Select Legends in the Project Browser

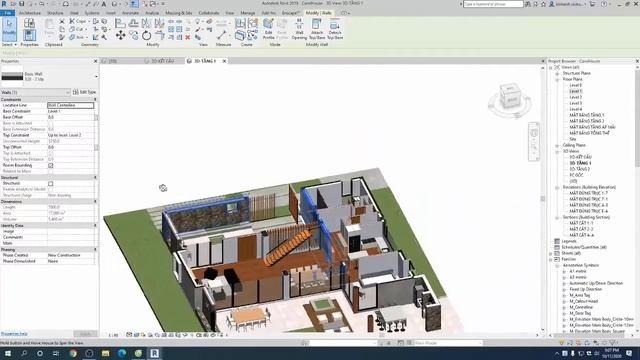pyautogui.click(x=569, y=241)
